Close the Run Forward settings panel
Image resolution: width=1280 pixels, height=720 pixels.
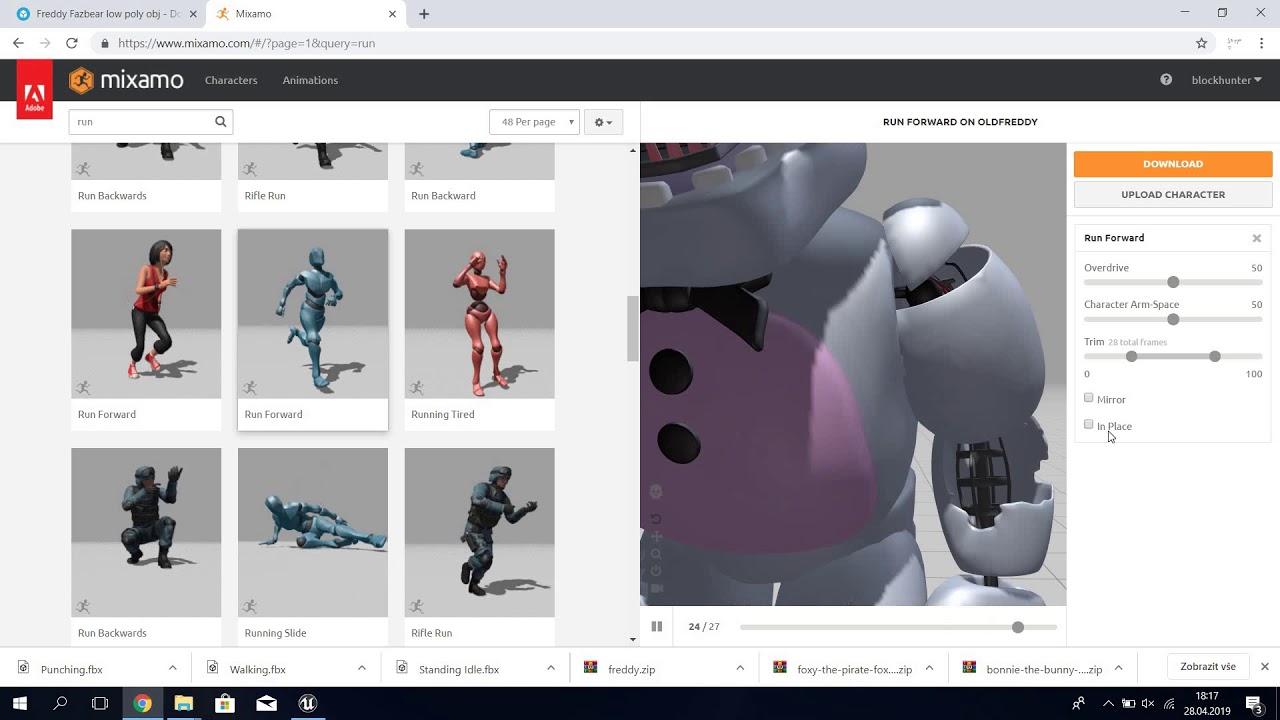[1257, 238]
